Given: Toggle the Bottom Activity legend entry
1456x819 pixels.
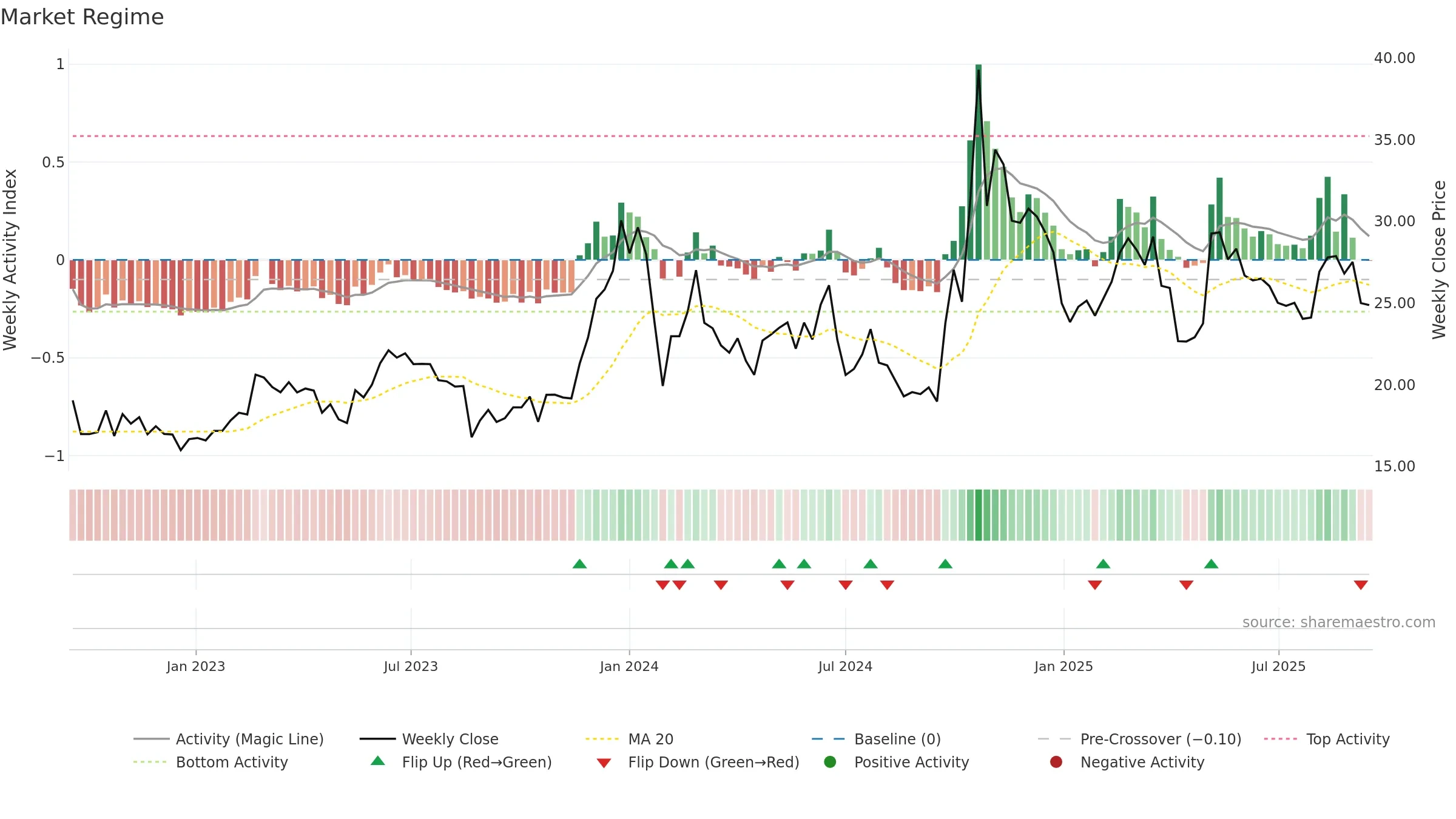Looking at the screenshot, I should (211, 762).
